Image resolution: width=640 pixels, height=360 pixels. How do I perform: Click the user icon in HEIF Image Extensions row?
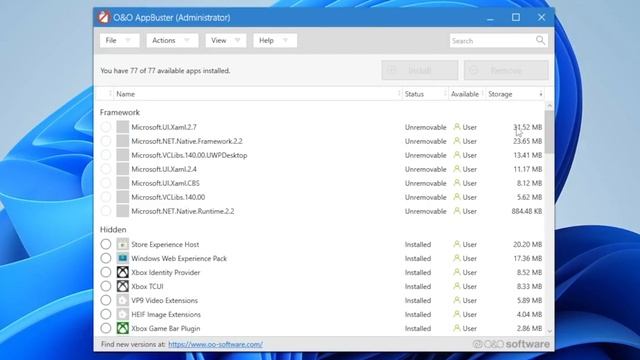[457, 314]
